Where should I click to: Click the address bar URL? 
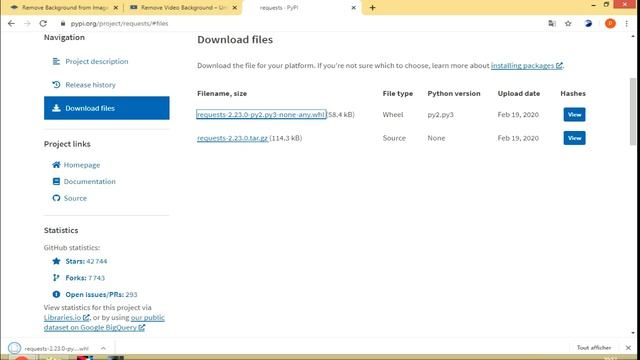tap(119, 23)
